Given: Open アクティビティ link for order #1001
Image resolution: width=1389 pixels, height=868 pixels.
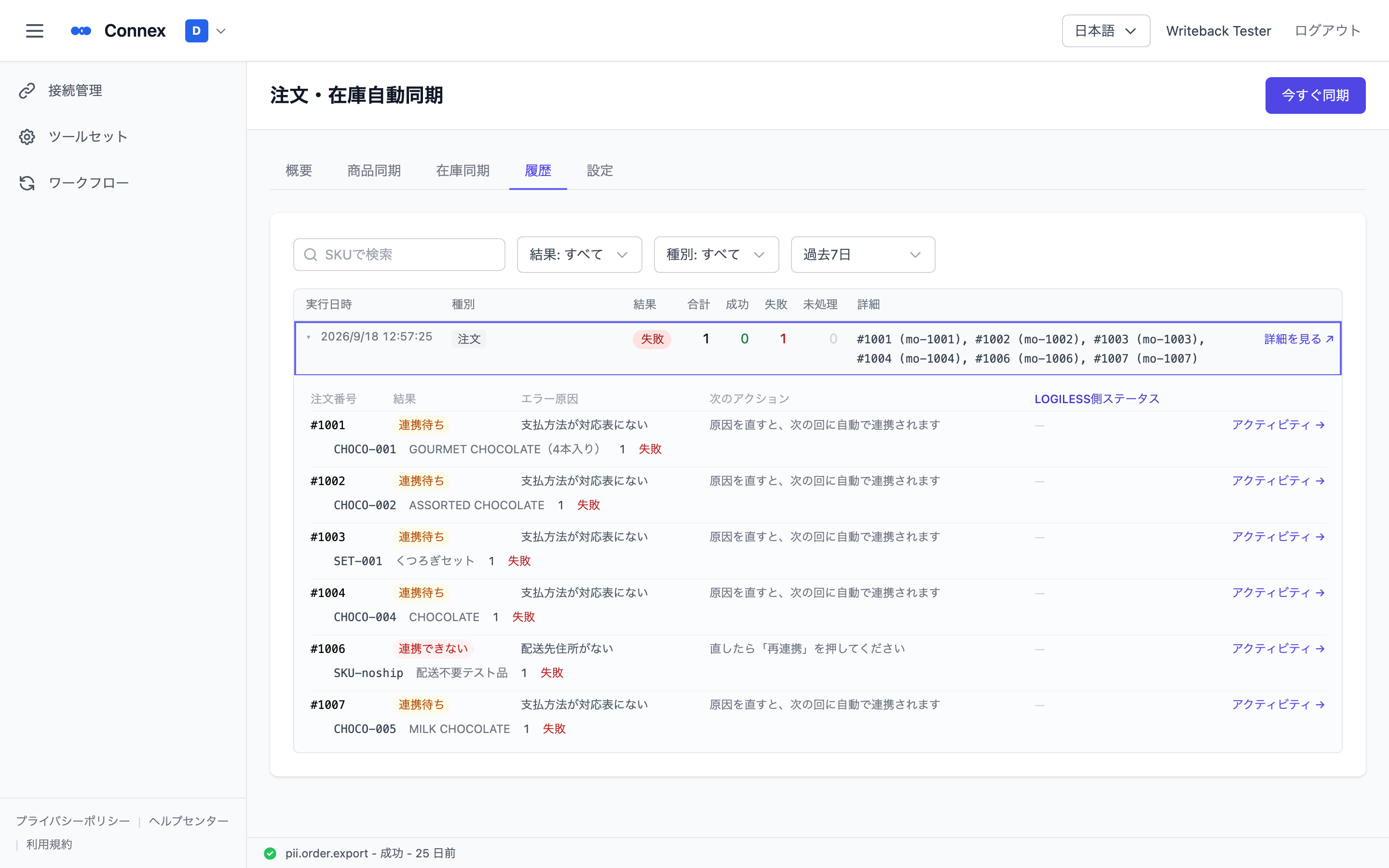Looking at the screenshot, I should 1278,425.
